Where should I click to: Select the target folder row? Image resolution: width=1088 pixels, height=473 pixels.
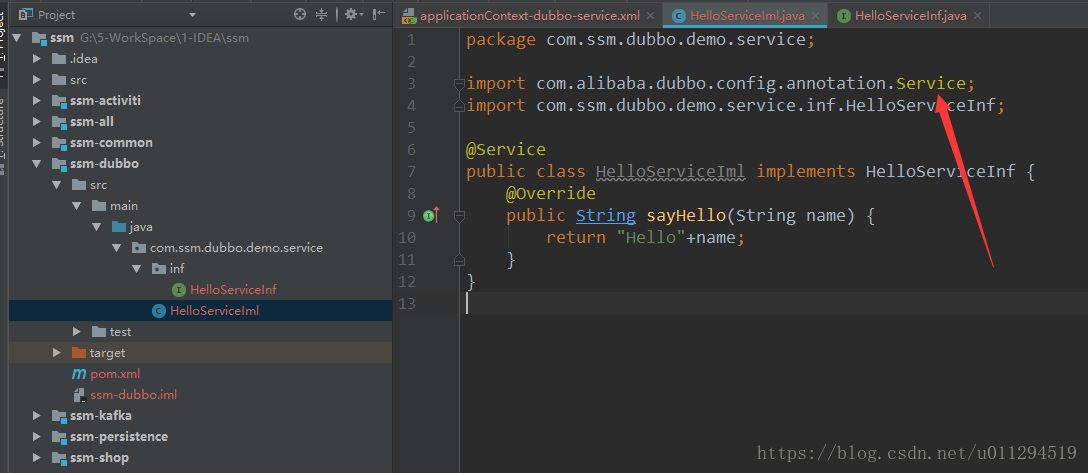click(x=201, y=352)
